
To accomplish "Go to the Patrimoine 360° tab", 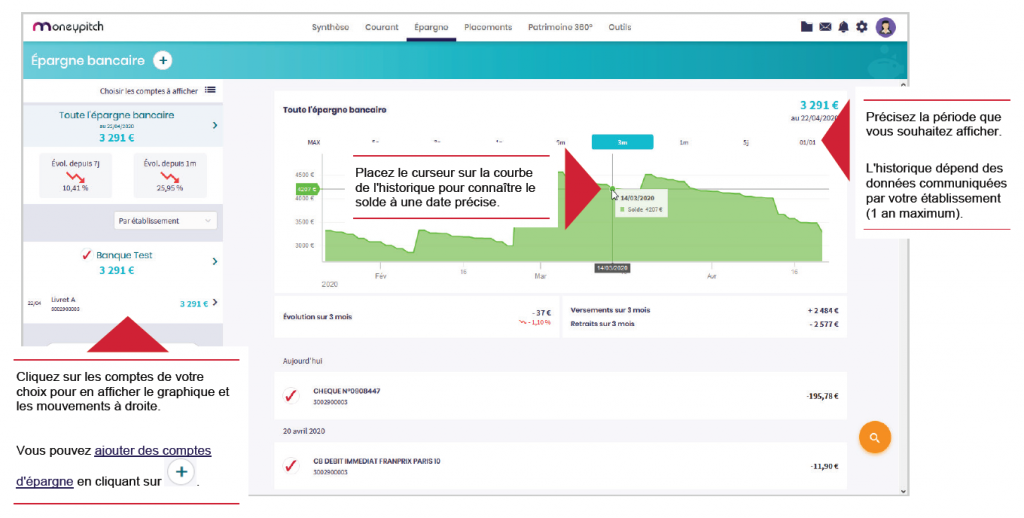I will point(559,27).
